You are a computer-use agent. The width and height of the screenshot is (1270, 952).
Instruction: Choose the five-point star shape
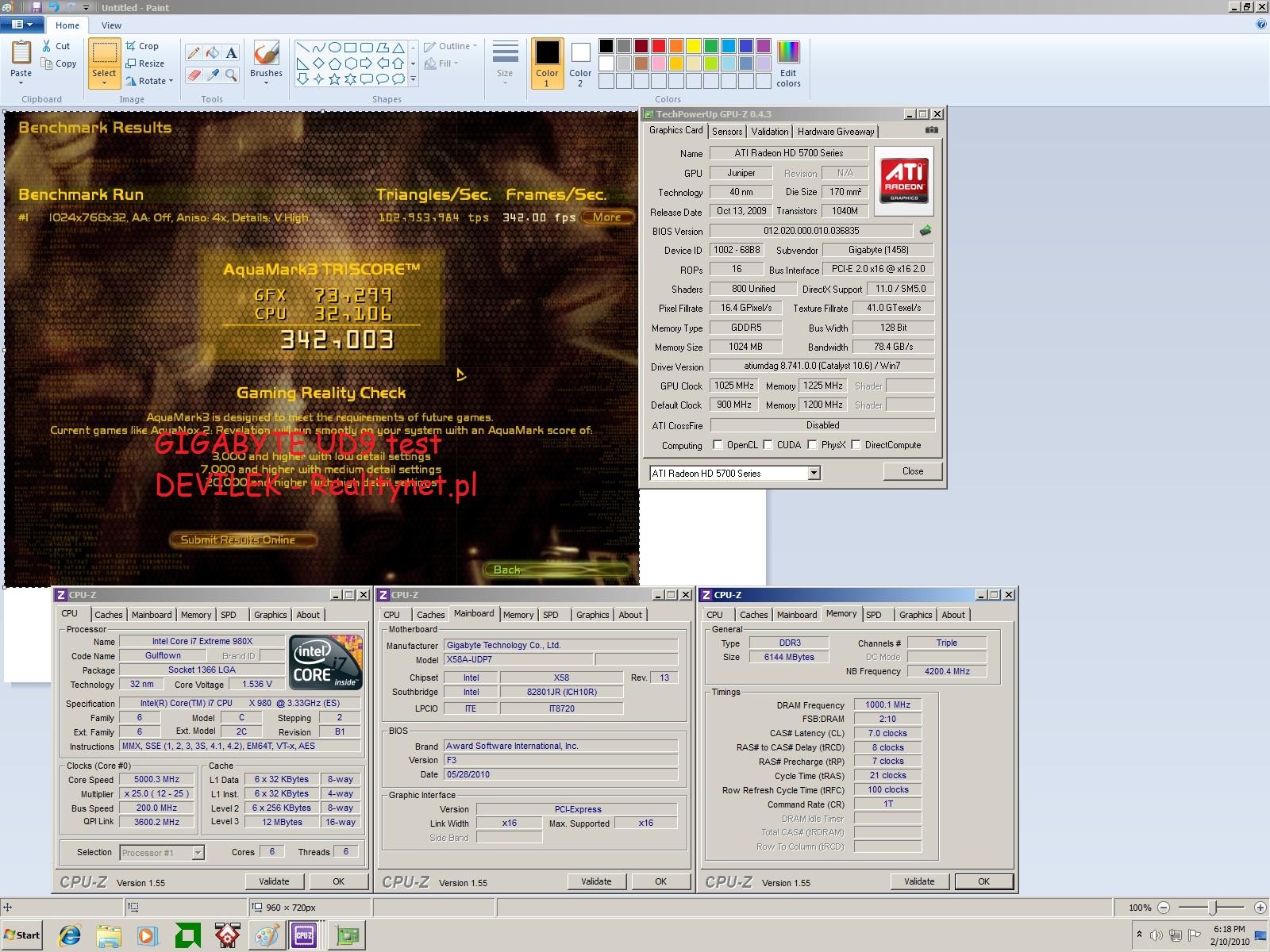[x=334, y=79]
